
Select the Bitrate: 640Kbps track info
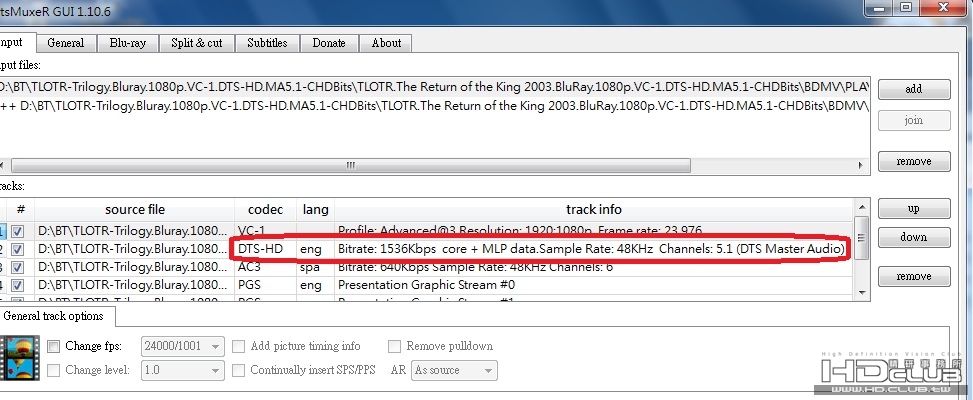(x=475, y=267)
